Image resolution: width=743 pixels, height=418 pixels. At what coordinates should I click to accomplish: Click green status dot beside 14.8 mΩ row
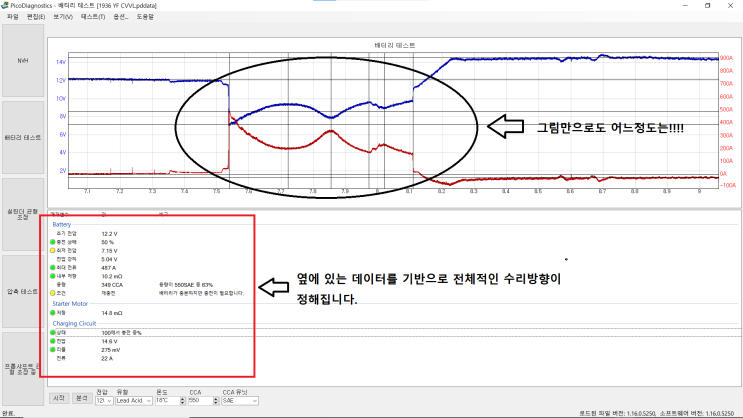click(x=53, y=313)
